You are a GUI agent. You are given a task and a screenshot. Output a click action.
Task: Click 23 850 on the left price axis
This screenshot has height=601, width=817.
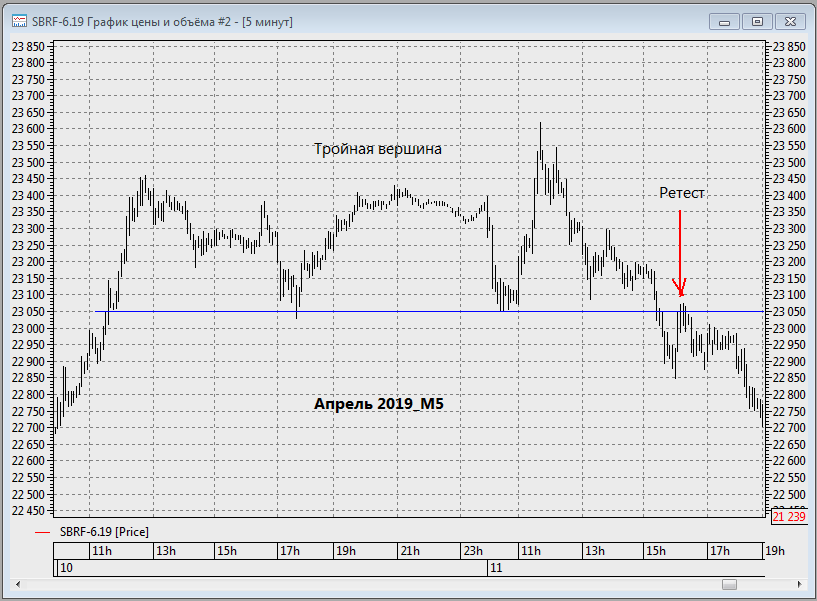(28, 47)
